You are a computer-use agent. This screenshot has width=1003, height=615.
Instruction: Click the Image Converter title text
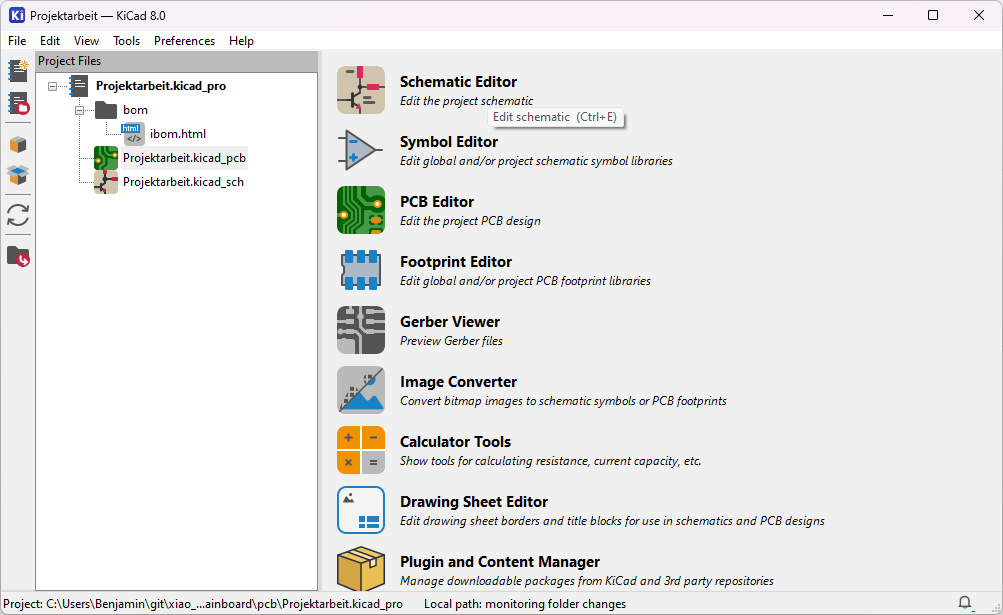click(458, 382)
